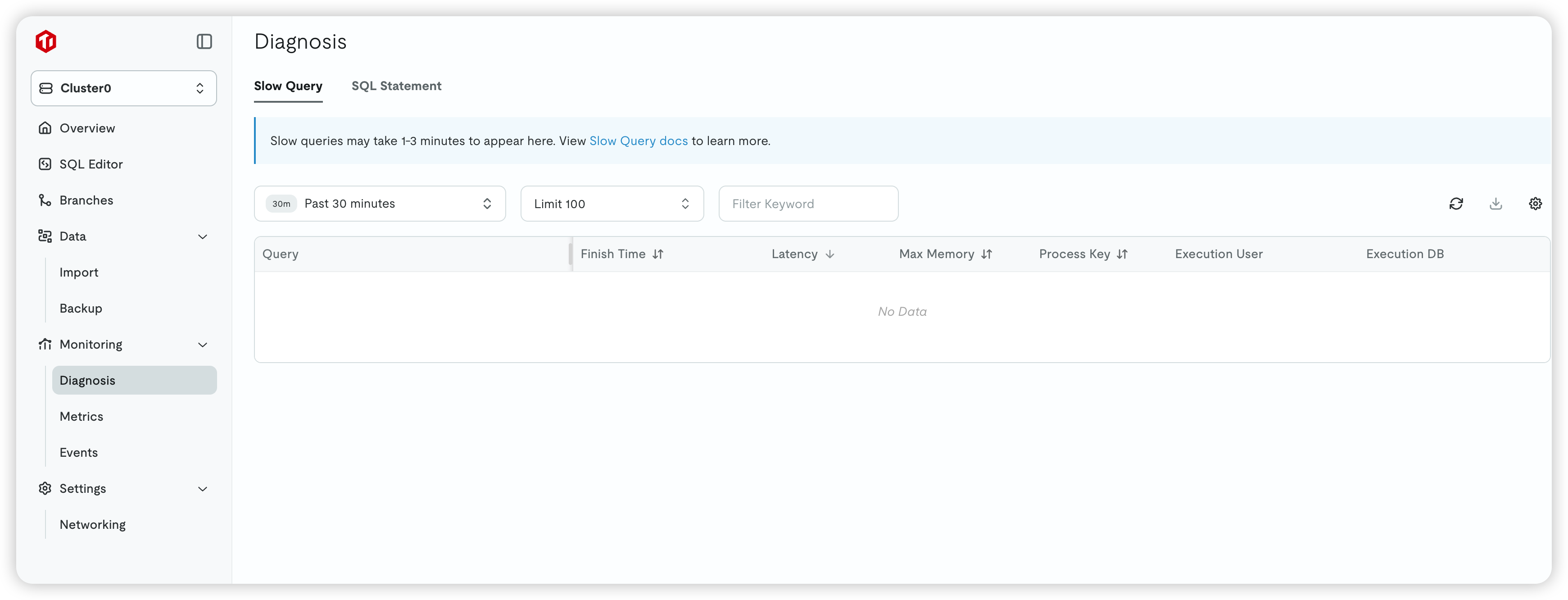The width and height of the screenshot is (1568, 600).
Task: Click the Filter Keyword input field
Action: point(808,204)
